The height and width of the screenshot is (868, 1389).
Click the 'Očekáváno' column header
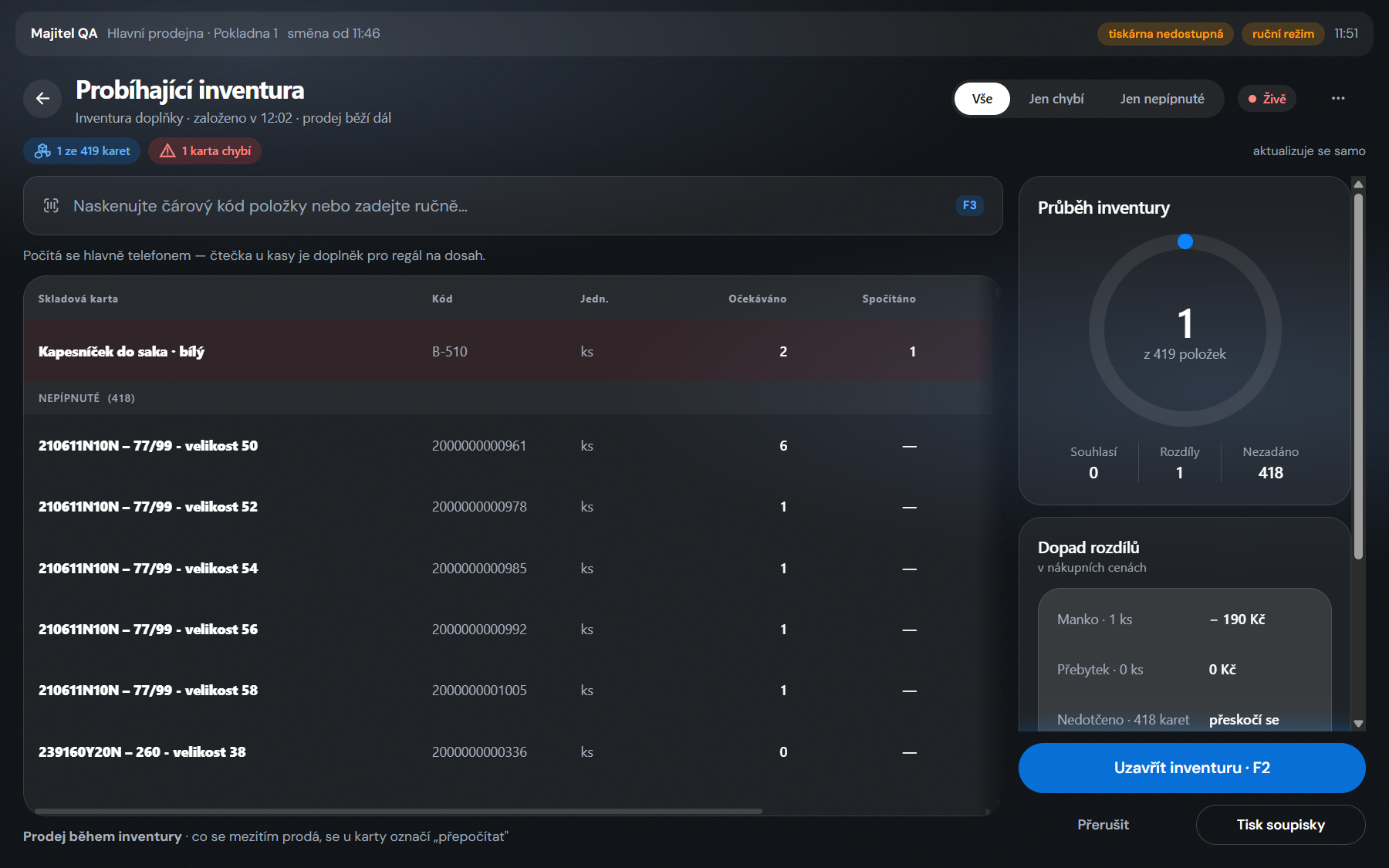757,299
